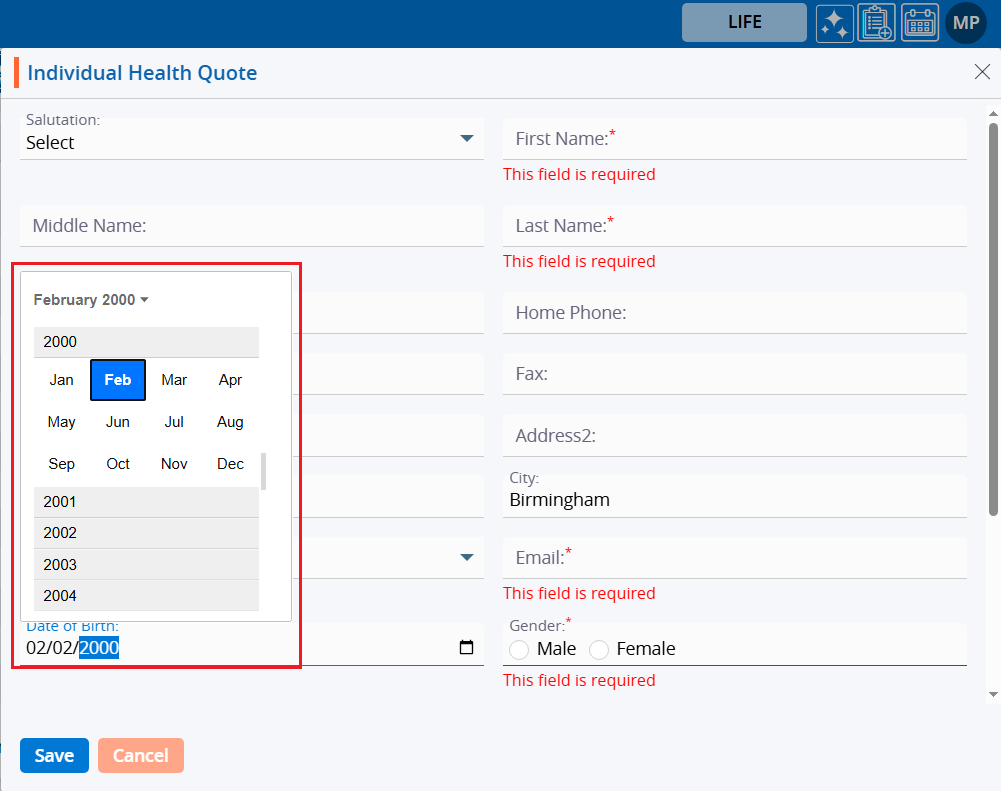Screen dimensions: 1001x791
Task: Collapse the February 2000 month-year selector
Action: pyautogui.click(x=91, y=300)
